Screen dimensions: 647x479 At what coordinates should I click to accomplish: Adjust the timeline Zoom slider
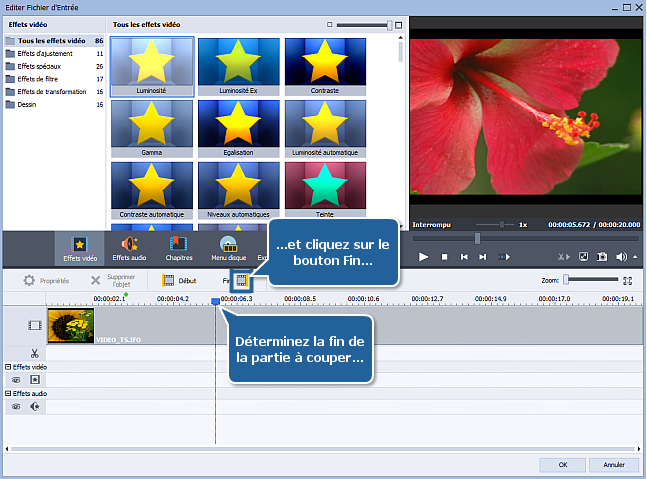(x=566, y=281)
